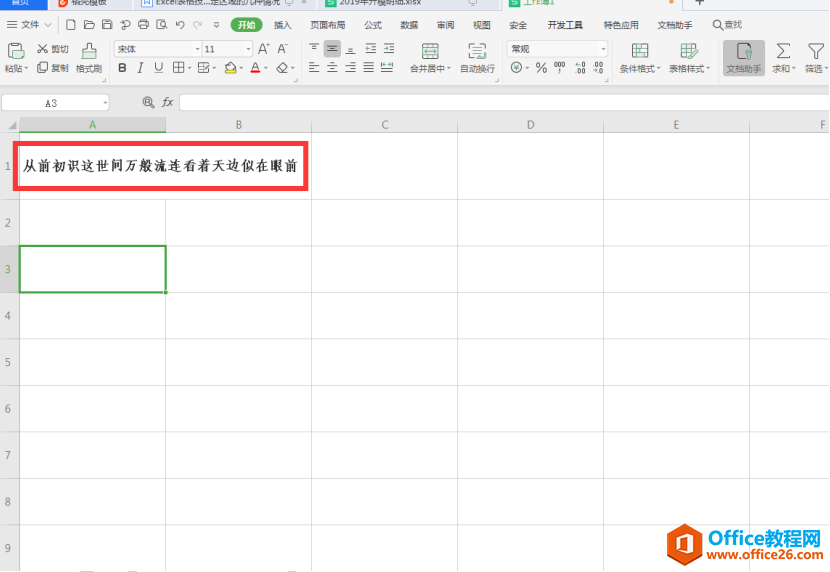830x572 pixels.
Task: Expand the borders dropdown arrow
Action: 190,68
